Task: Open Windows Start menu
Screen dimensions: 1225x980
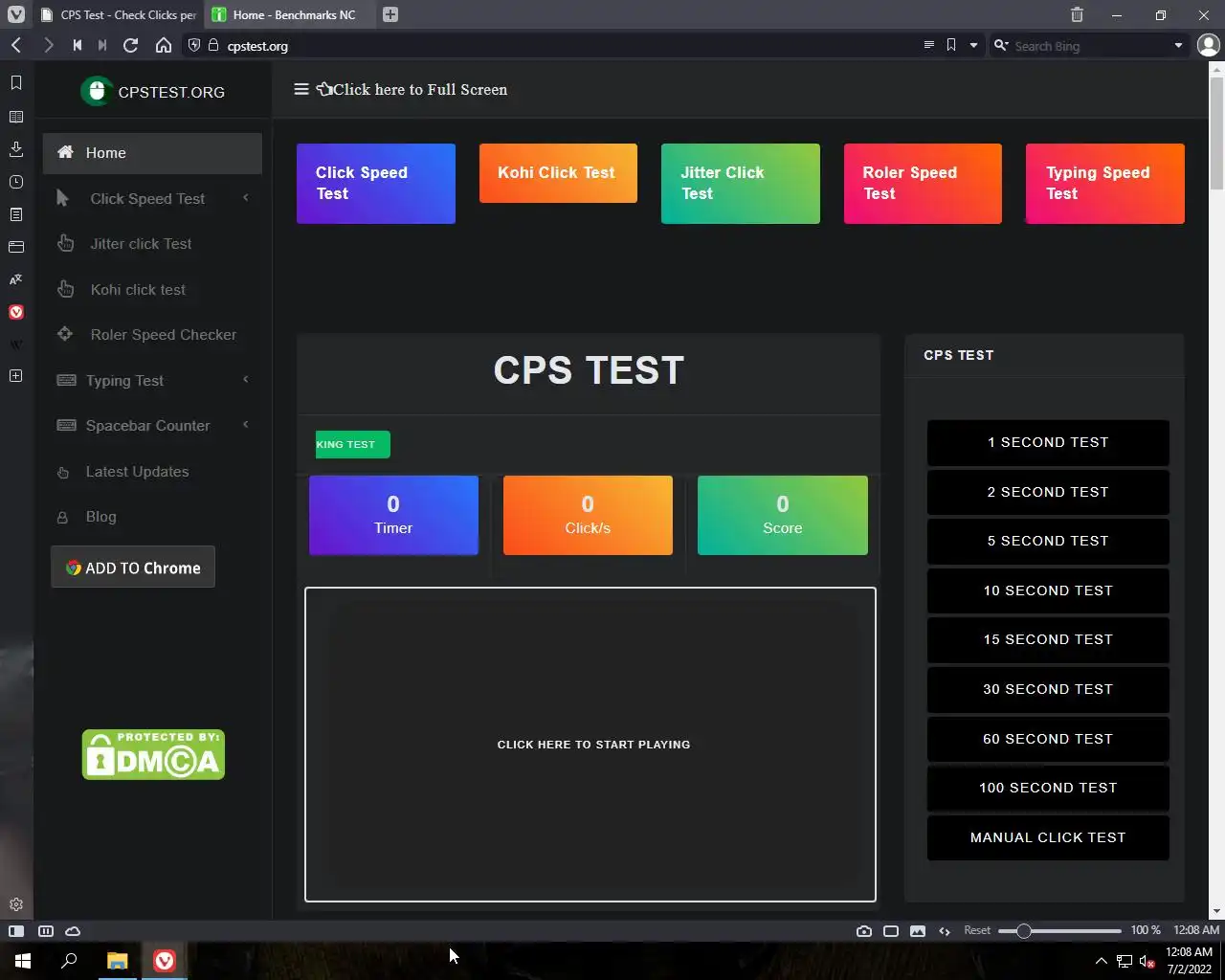Action: click(23, 961)
